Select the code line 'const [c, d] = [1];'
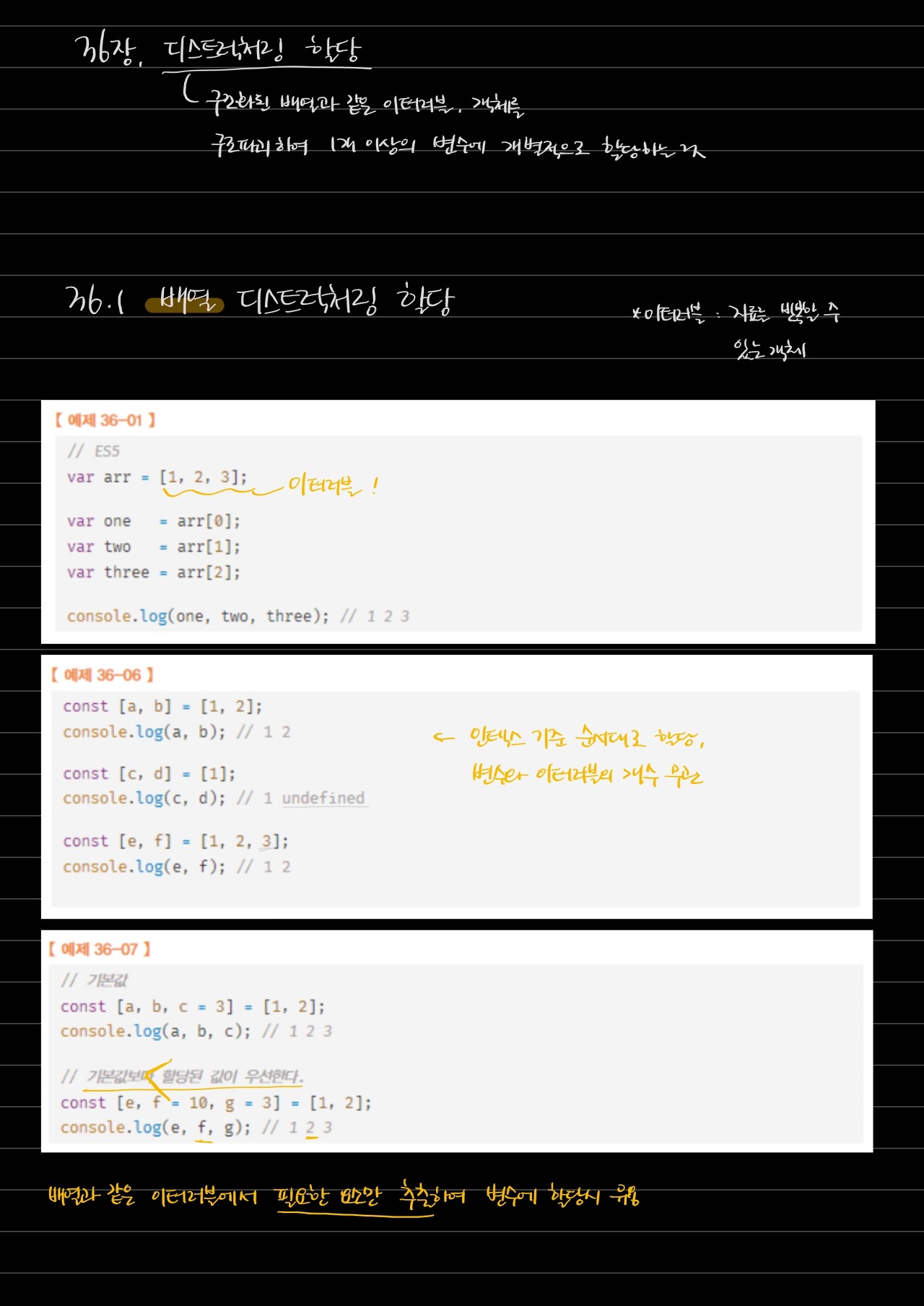The height and width of the screenshot is (1306, 924). 149,774
